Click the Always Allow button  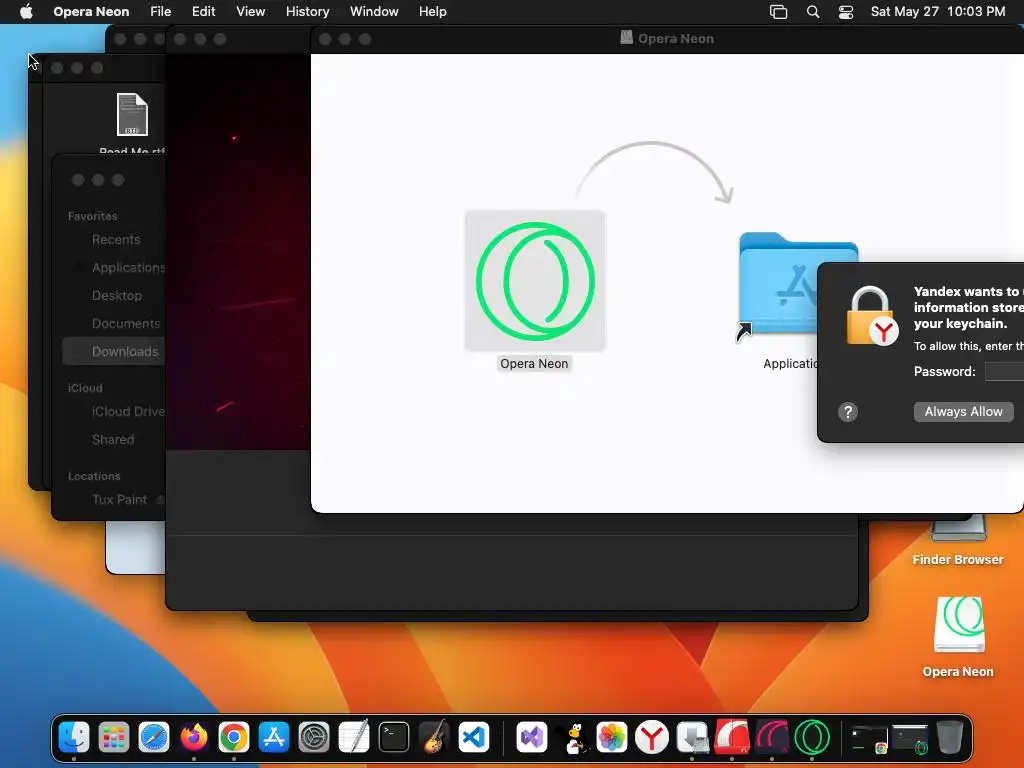pyautogui.click(x=963, y=411)
